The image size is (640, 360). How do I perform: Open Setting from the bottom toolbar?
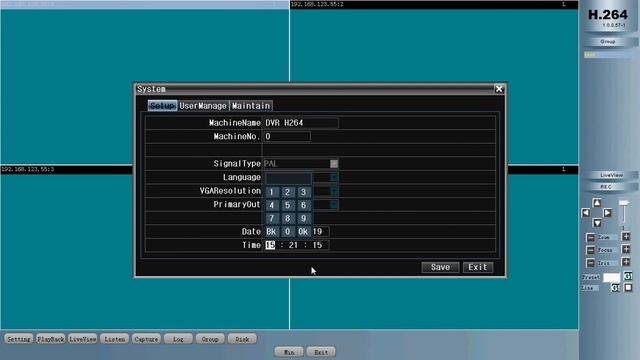[19, 339]
